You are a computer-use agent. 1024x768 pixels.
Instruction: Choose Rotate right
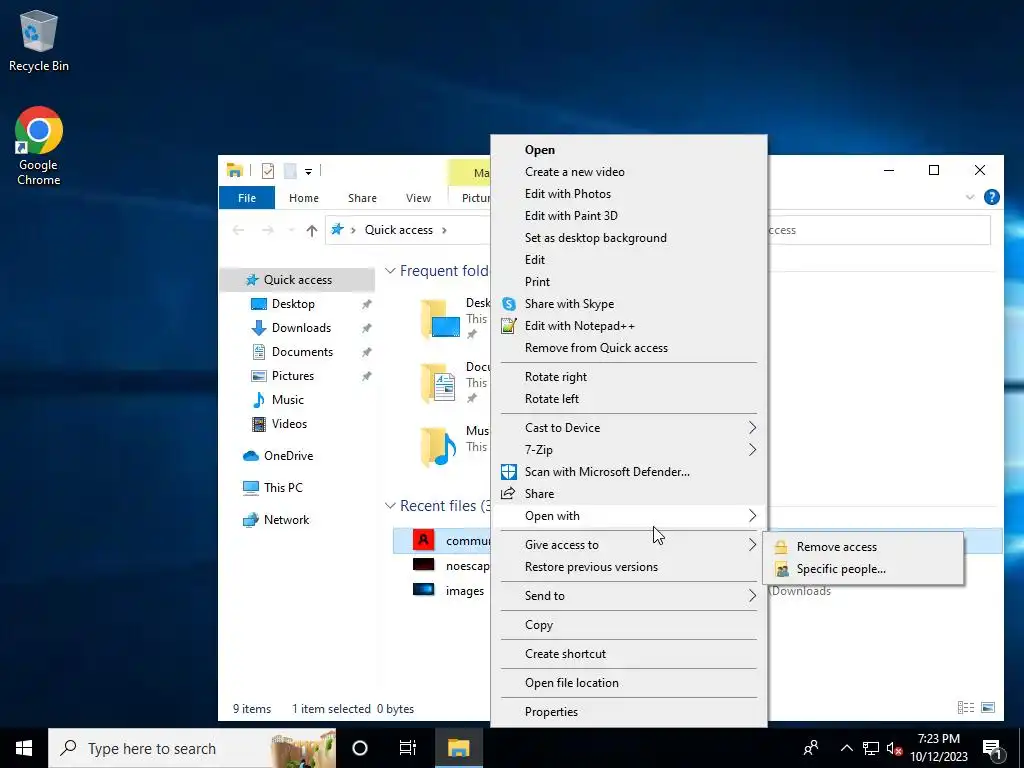[556, 377]
